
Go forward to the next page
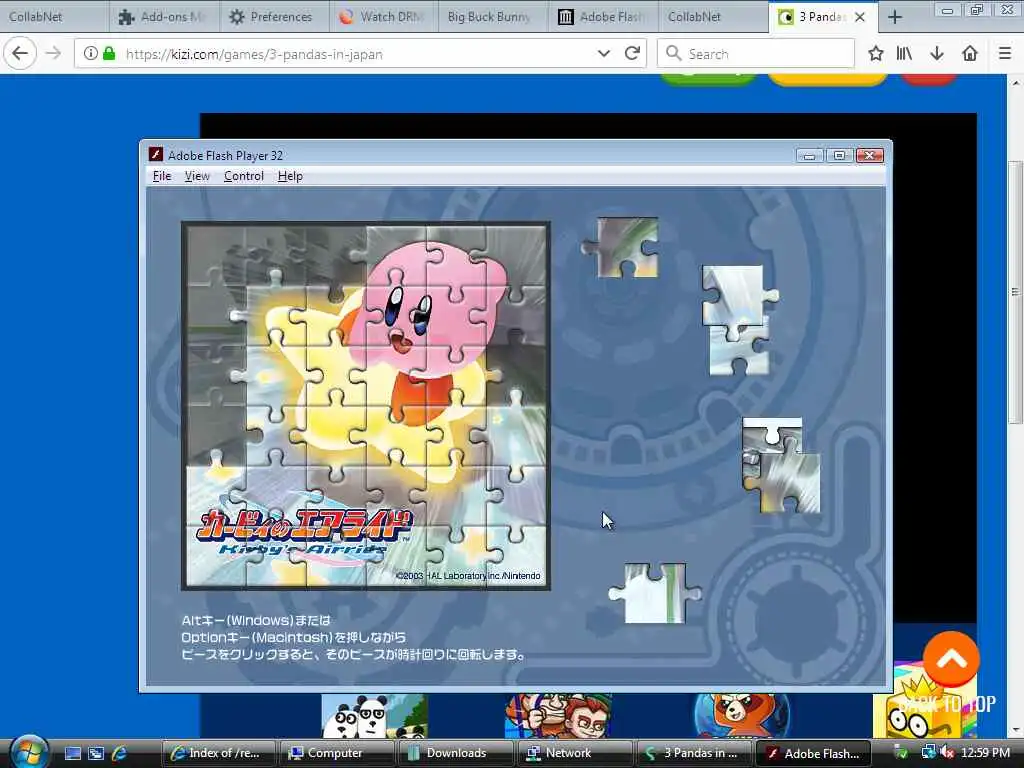[x=54, y=54]
